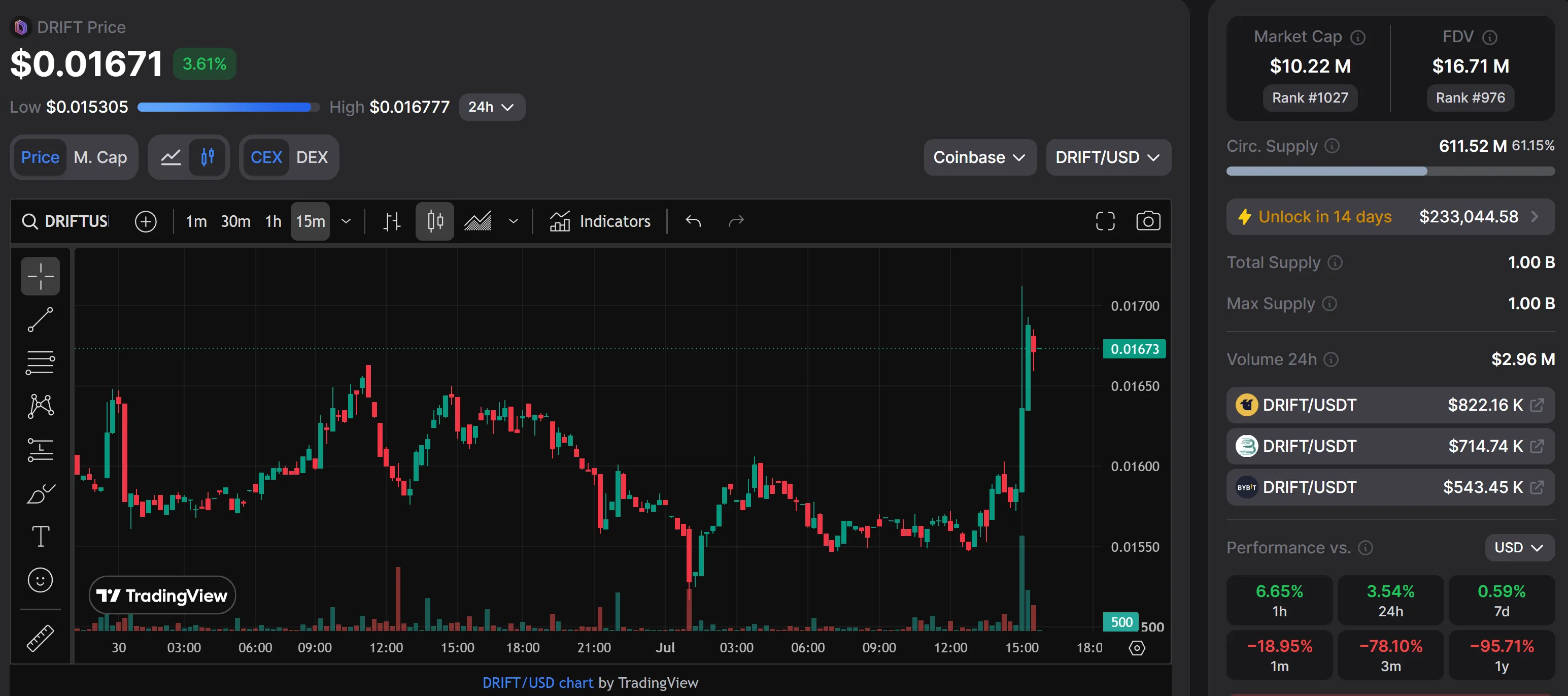Select the 1m interval
1568x696 pixels.
(x=196, y=221)
